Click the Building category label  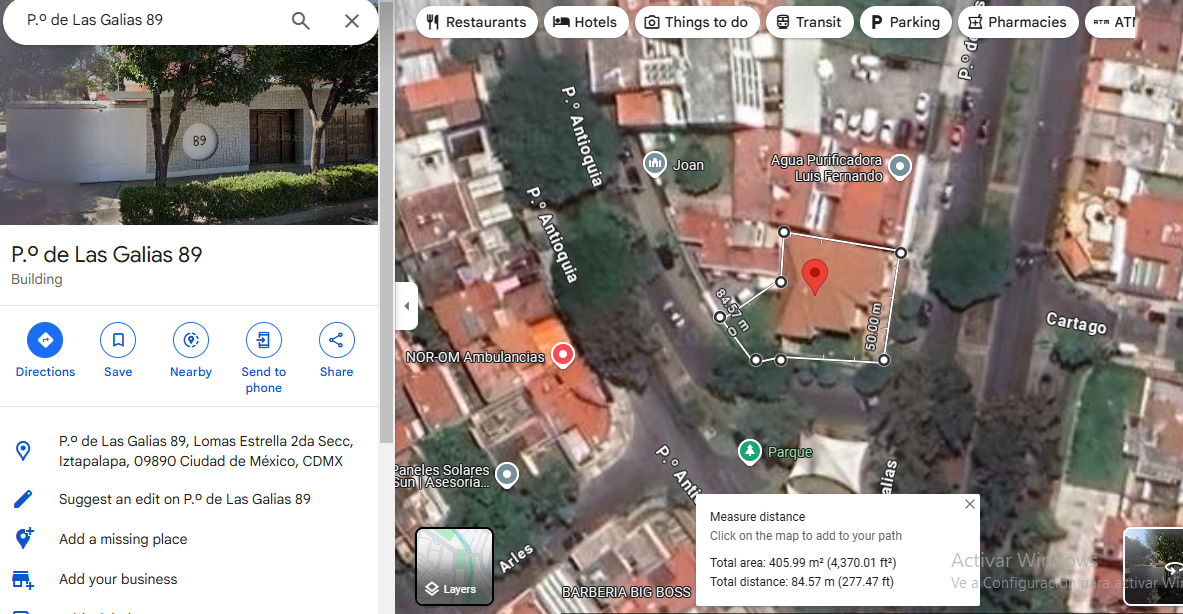pyautogui.click(x=37, y=279)
